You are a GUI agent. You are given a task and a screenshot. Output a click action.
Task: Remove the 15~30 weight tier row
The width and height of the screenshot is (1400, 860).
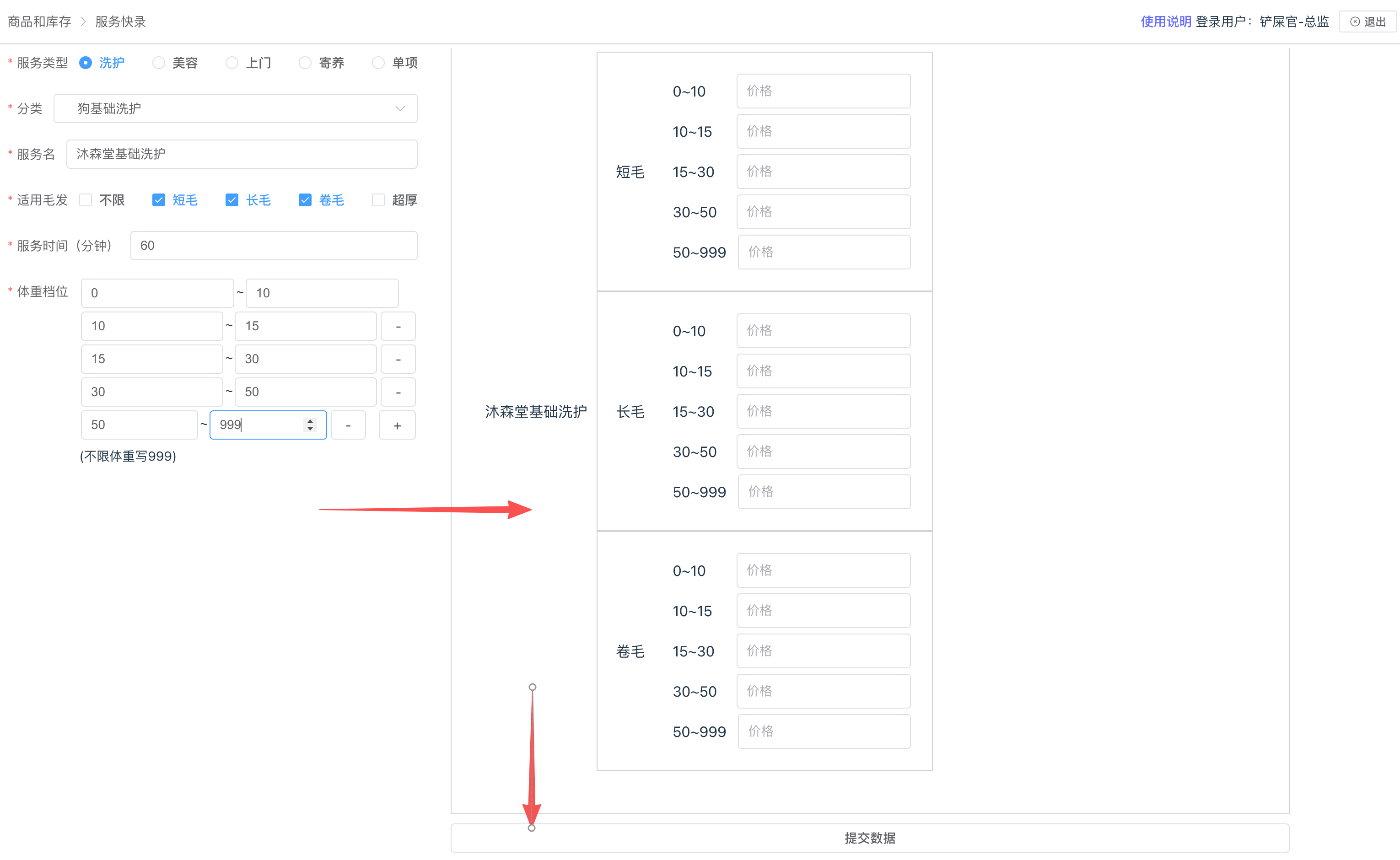tap(398, 359)
